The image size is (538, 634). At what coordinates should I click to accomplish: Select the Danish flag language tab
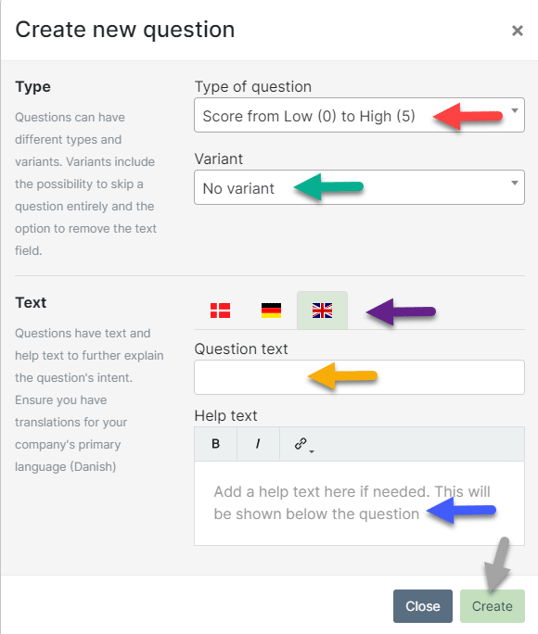(220, 311)
